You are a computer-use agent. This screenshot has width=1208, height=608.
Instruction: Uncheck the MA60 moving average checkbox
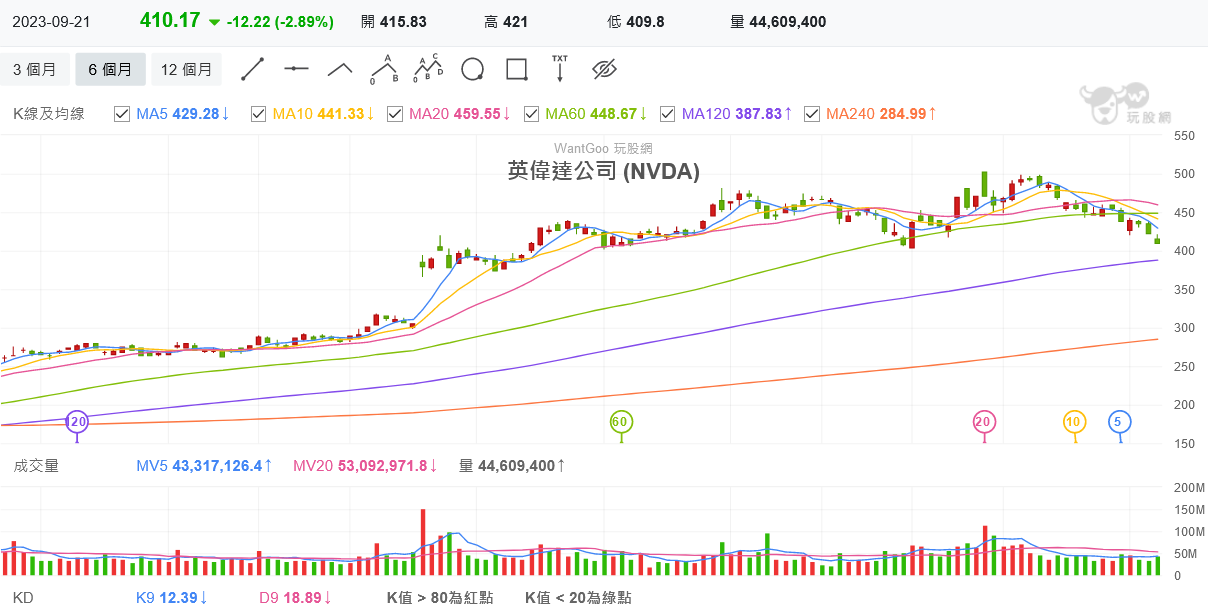pos(531,114)
